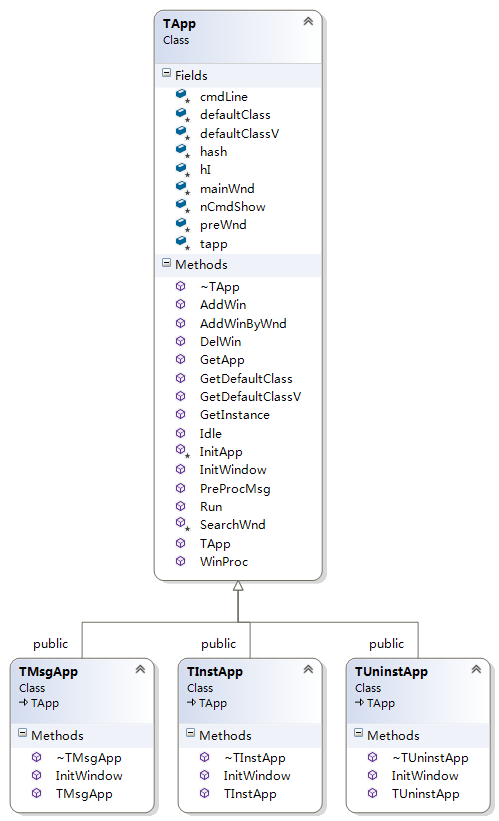Follow the TApp base-class link in TMsgApp
Viewport: 499px width, 821px height.
tap(45, 703)
